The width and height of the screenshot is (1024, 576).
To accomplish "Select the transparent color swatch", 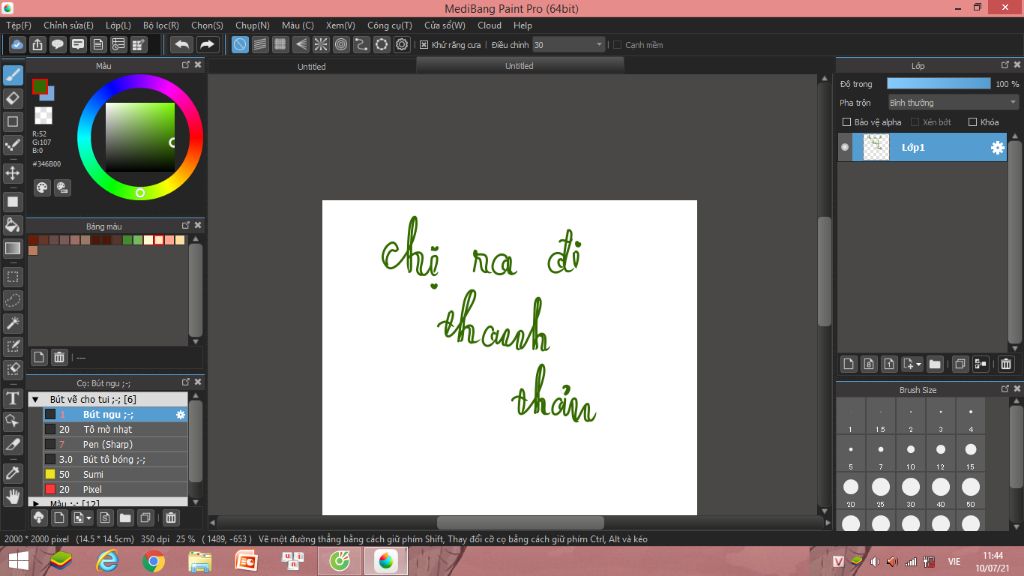I will click(x=43, y=116).
